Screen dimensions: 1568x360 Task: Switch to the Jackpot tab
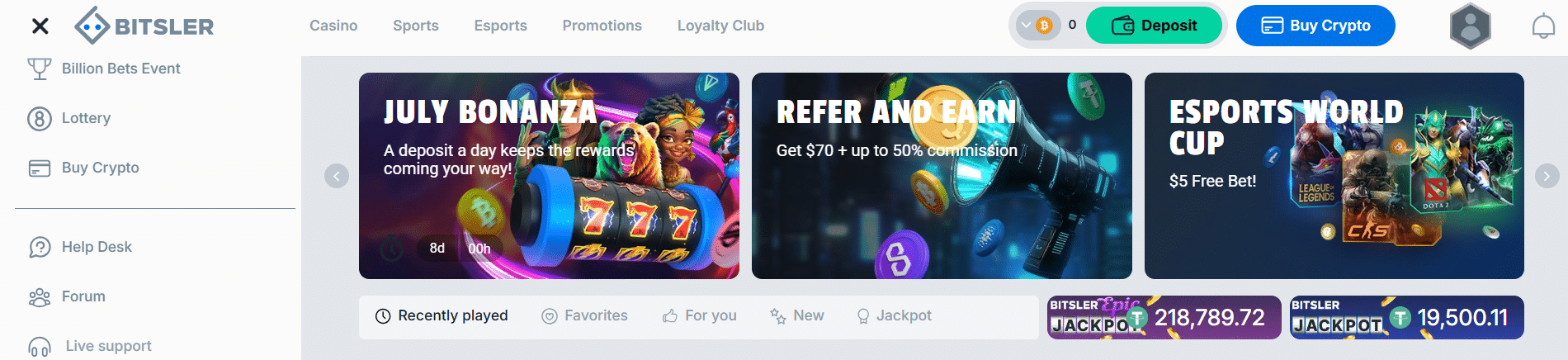[x=894, y=315]
